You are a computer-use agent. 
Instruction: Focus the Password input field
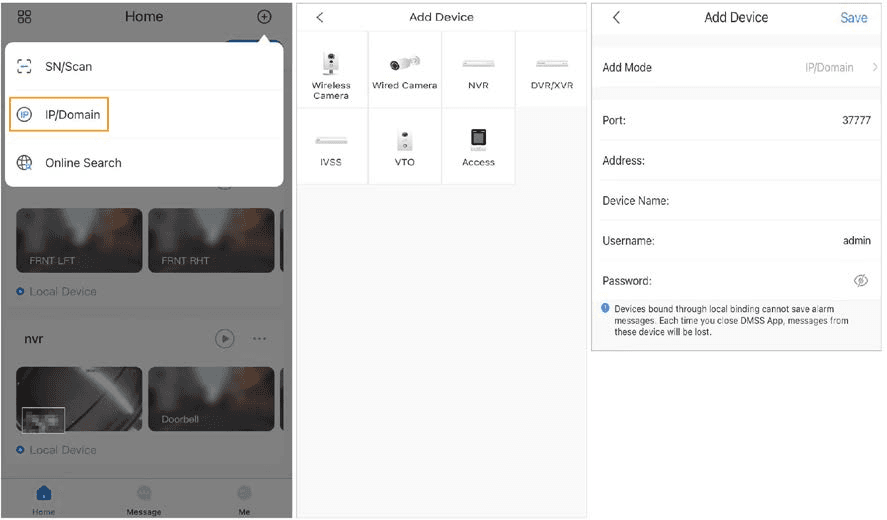click(737, 281)
